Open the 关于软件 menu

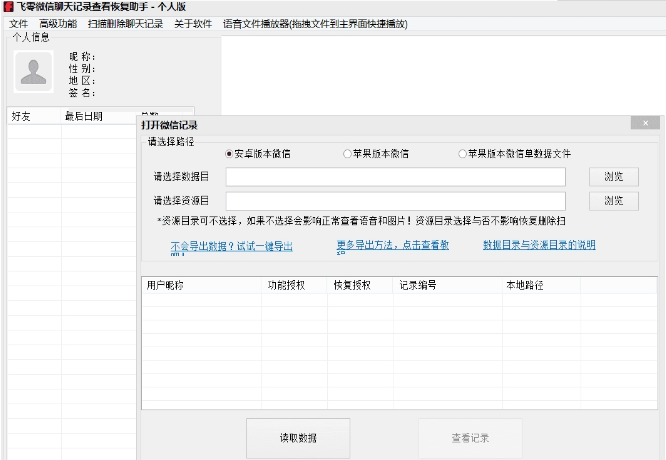click(x=193, y=24)
